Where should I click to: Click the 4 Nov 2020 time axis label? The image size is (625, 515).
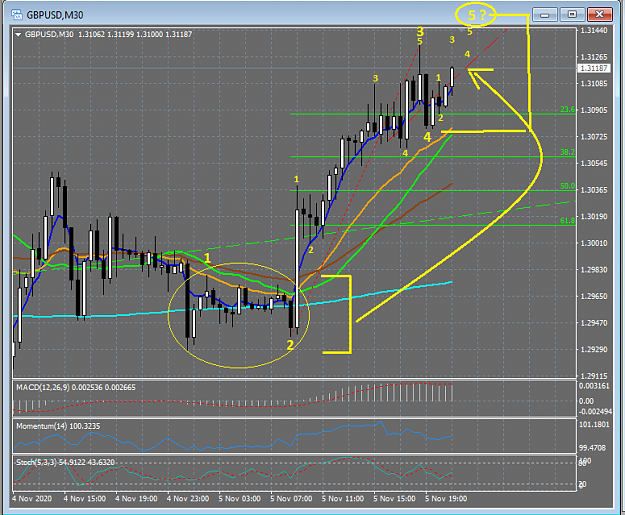pos(32,499)
